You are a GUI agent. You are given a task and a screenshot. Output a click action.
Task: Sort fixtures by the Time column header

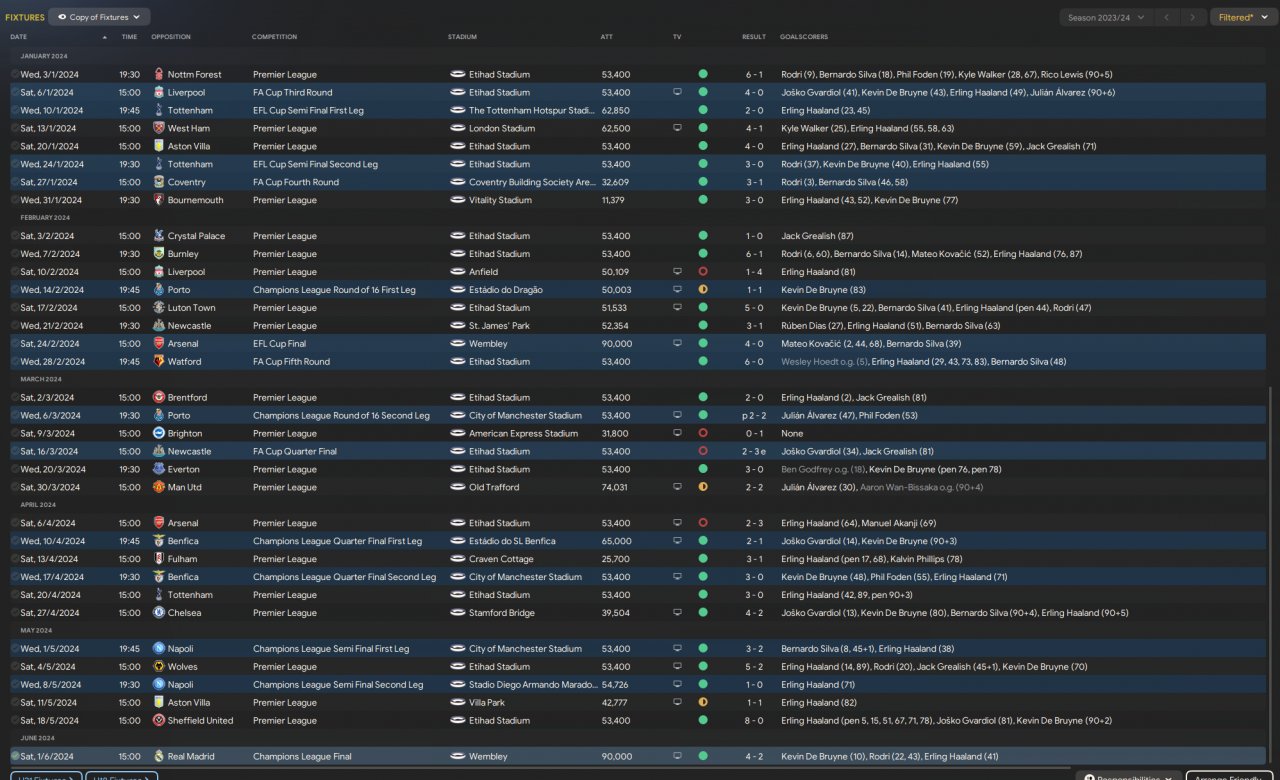point(129,37)
